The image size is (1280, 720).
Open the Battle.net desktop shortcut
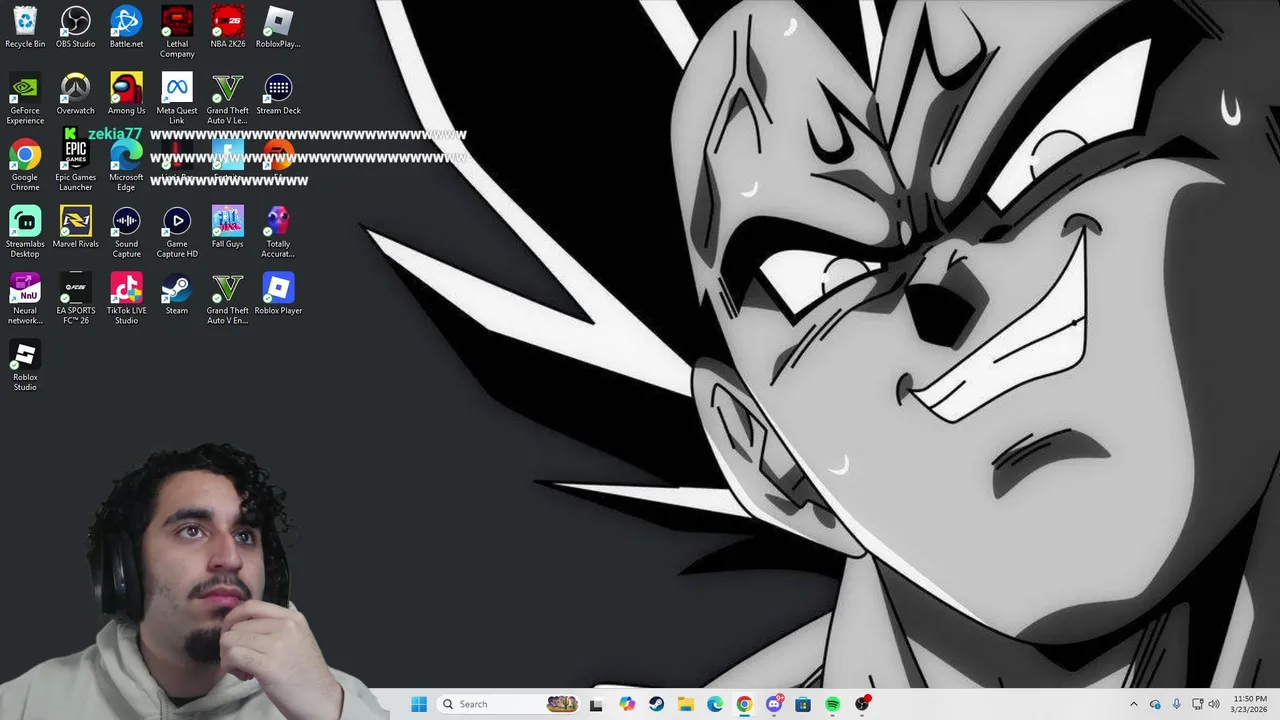[x=126, y=28]
